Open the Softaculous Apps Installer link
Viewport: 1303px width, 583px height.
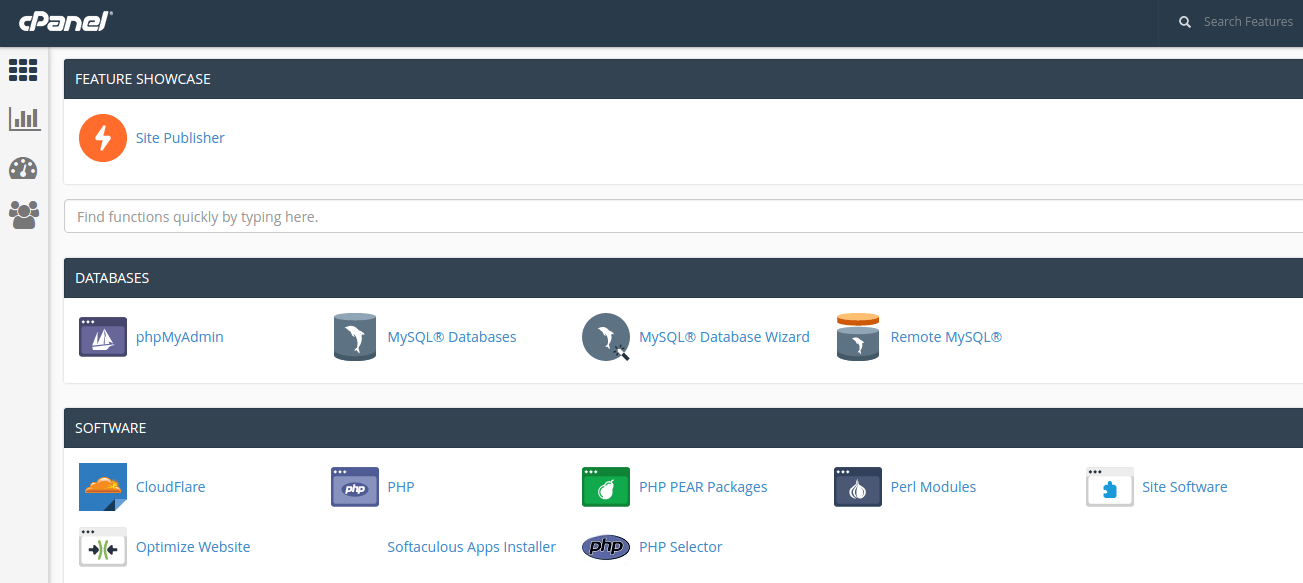[472, 547]
